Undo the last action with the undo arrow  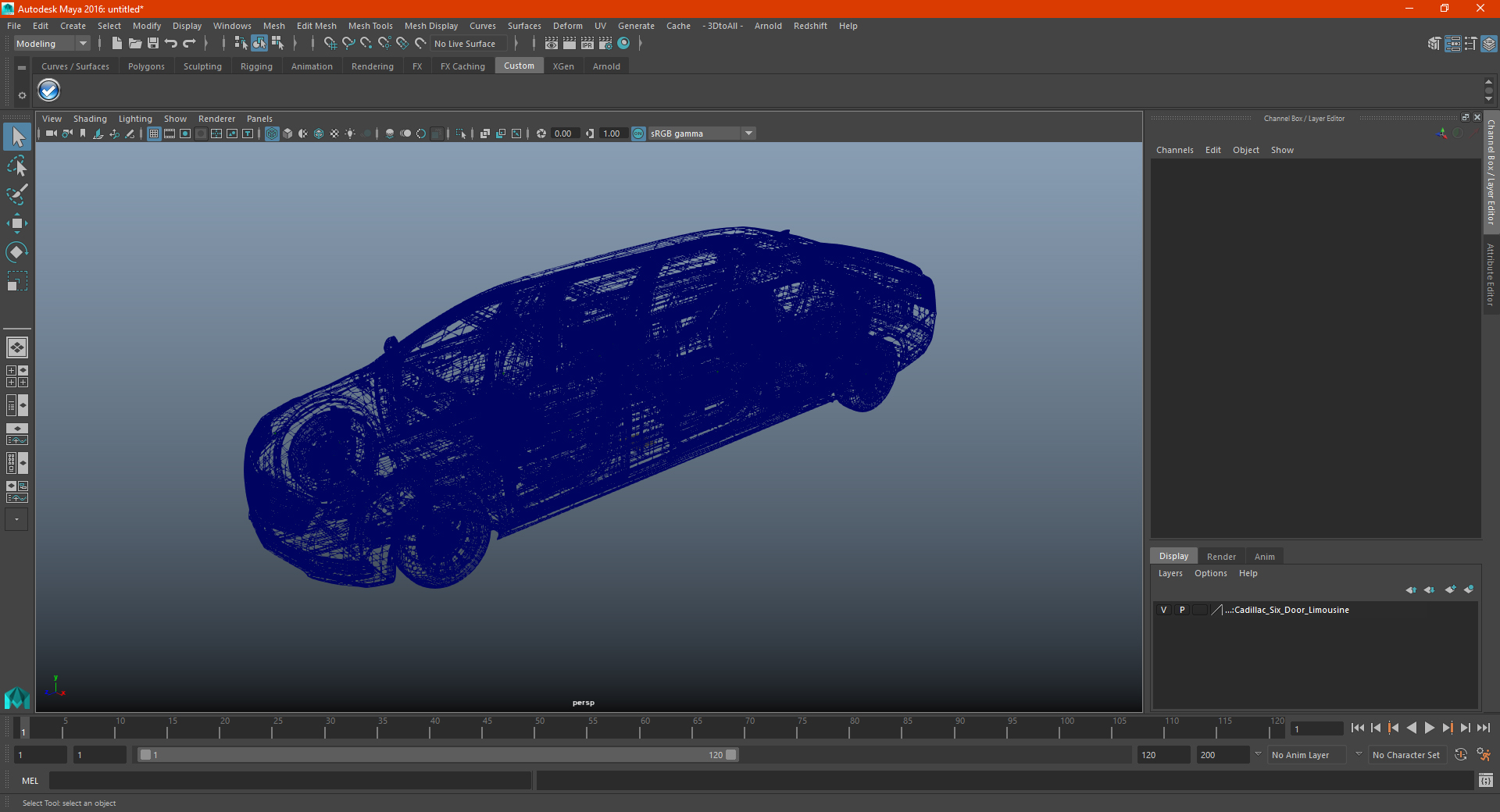pos(170,44)
